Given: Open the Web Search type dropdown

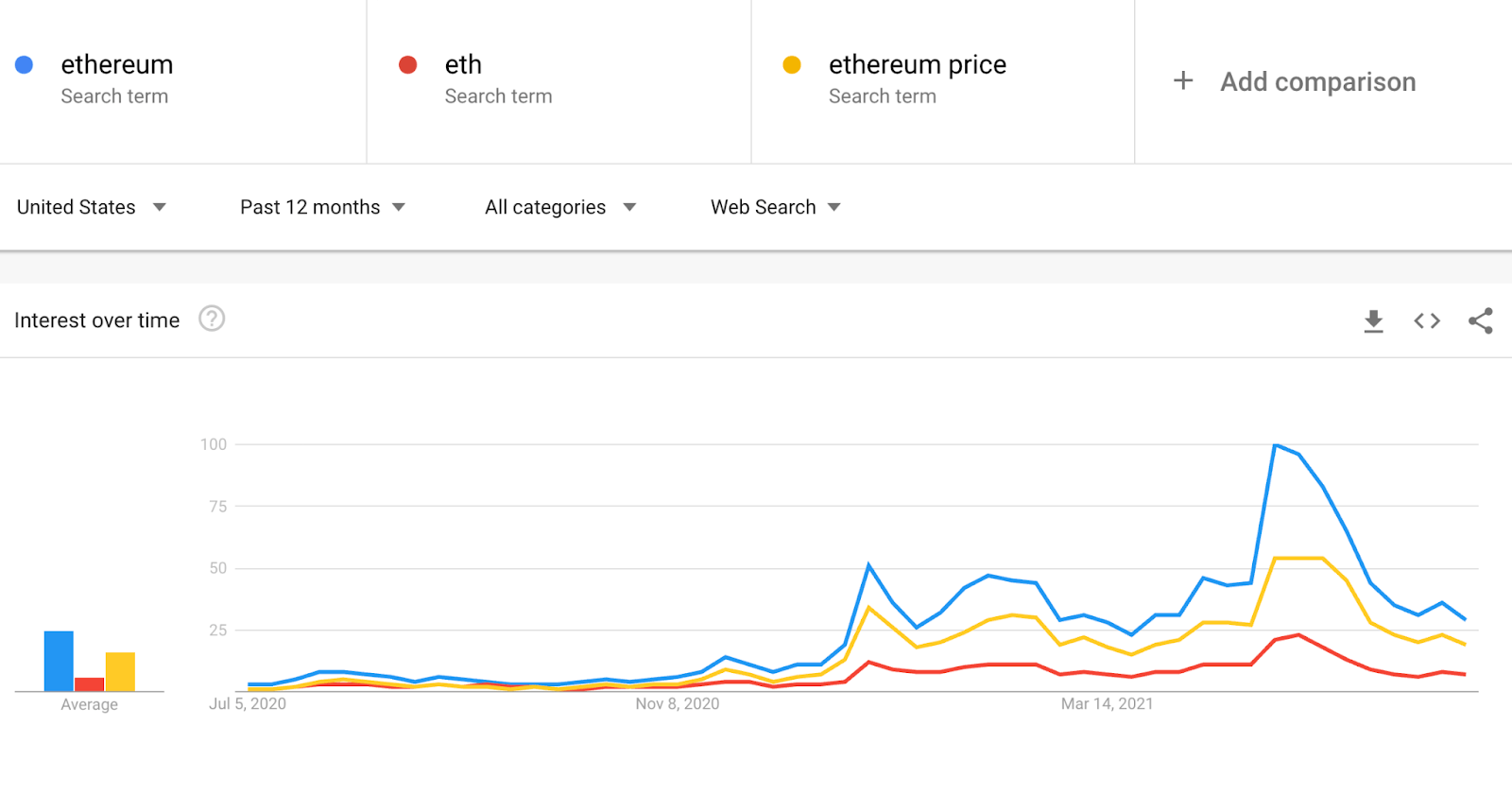Looking at the screenshot, I should 776,207.
